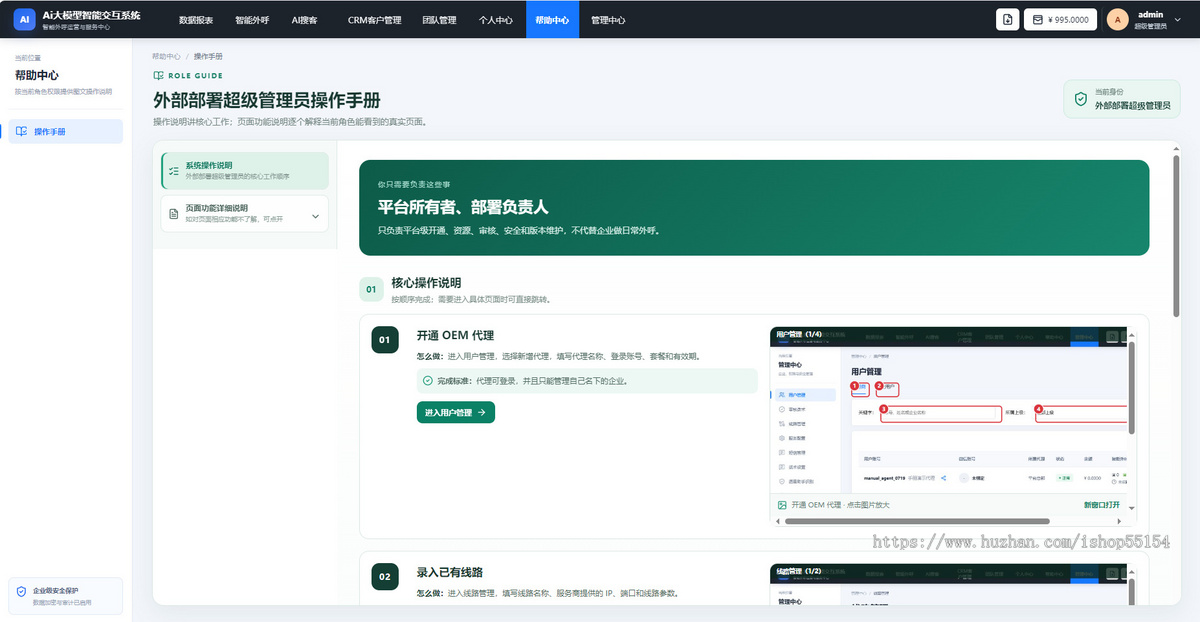
Task: Click the shield icon in 当前身份 badge
Action: point(1080,99)
